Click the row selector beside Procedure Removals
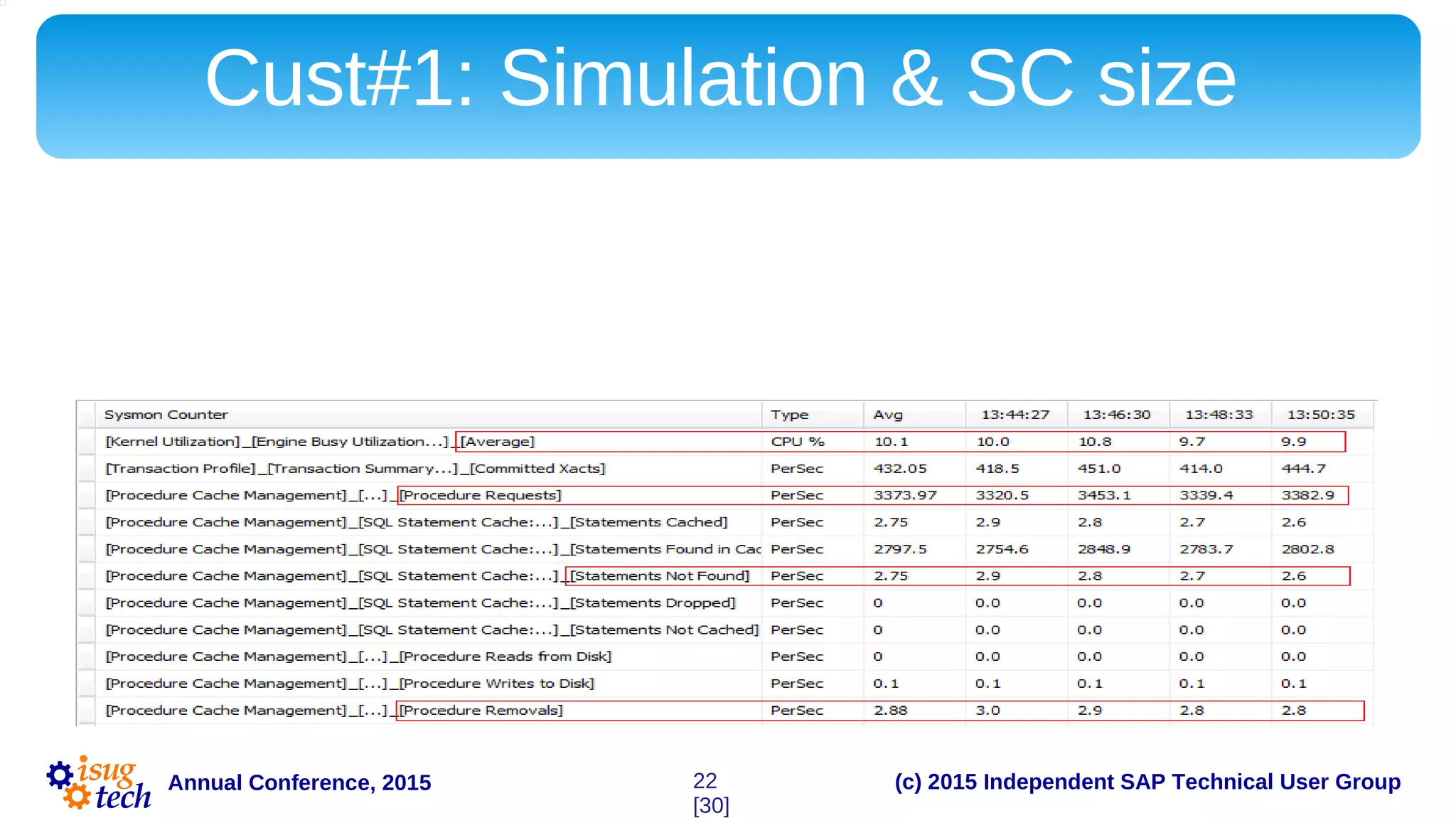This screenshot has height=818, width=1456. point(86,711)
